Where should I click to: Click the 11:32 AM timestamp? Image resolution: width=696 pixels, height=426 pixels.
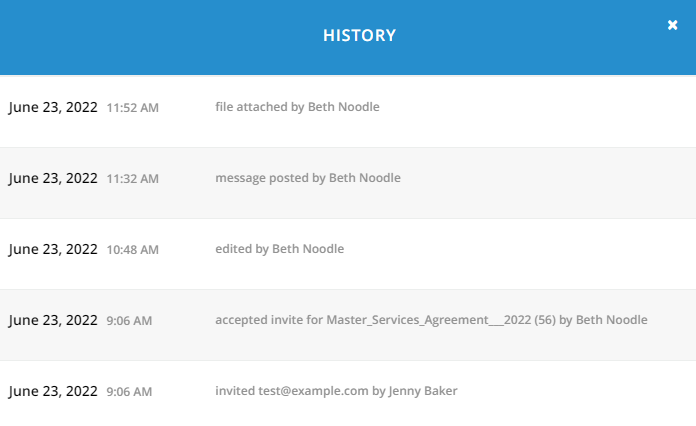pos(132,178)
